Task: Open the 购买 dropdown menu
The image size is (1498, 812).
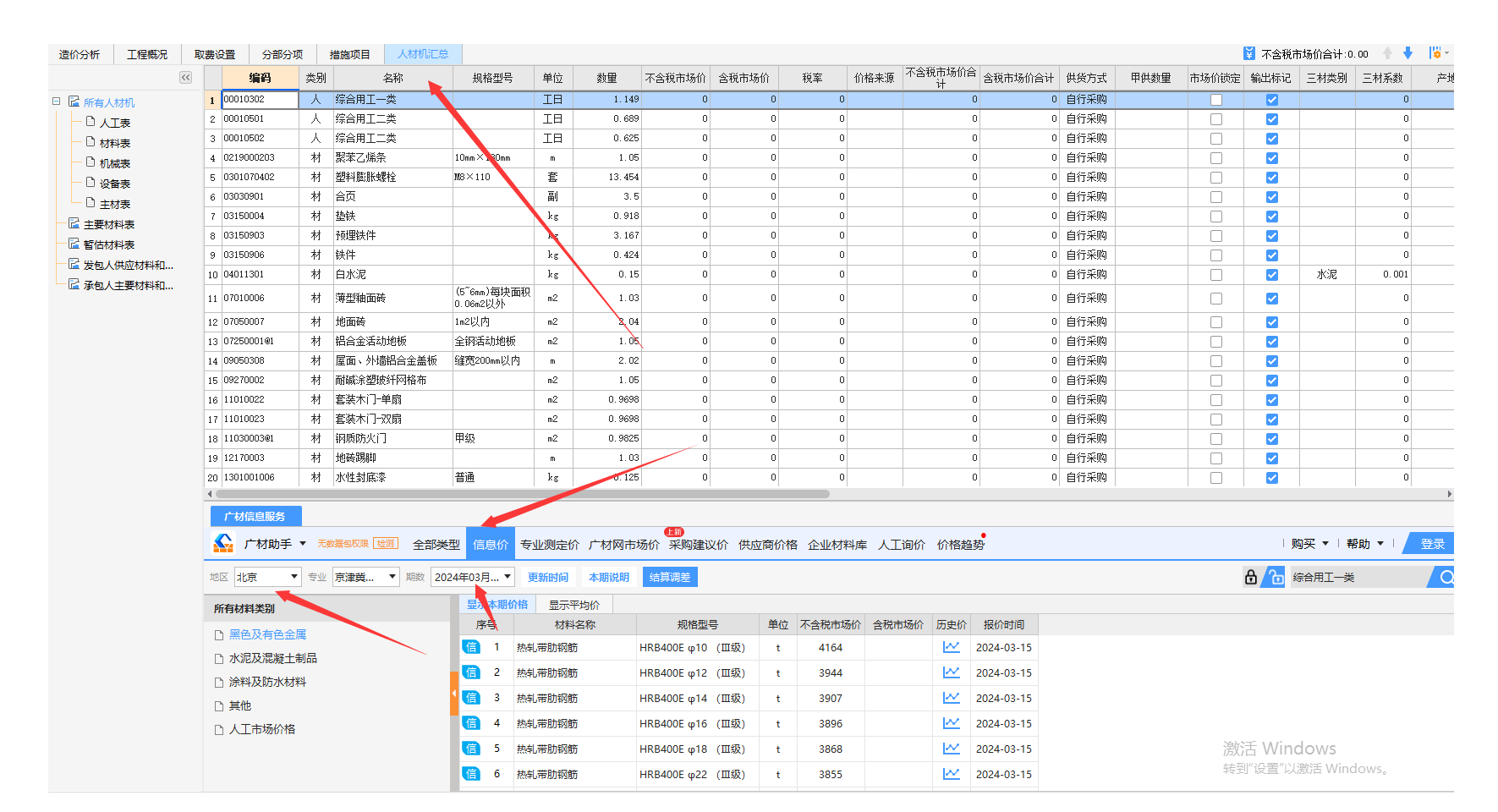Action: click(x=1310, y=544)
